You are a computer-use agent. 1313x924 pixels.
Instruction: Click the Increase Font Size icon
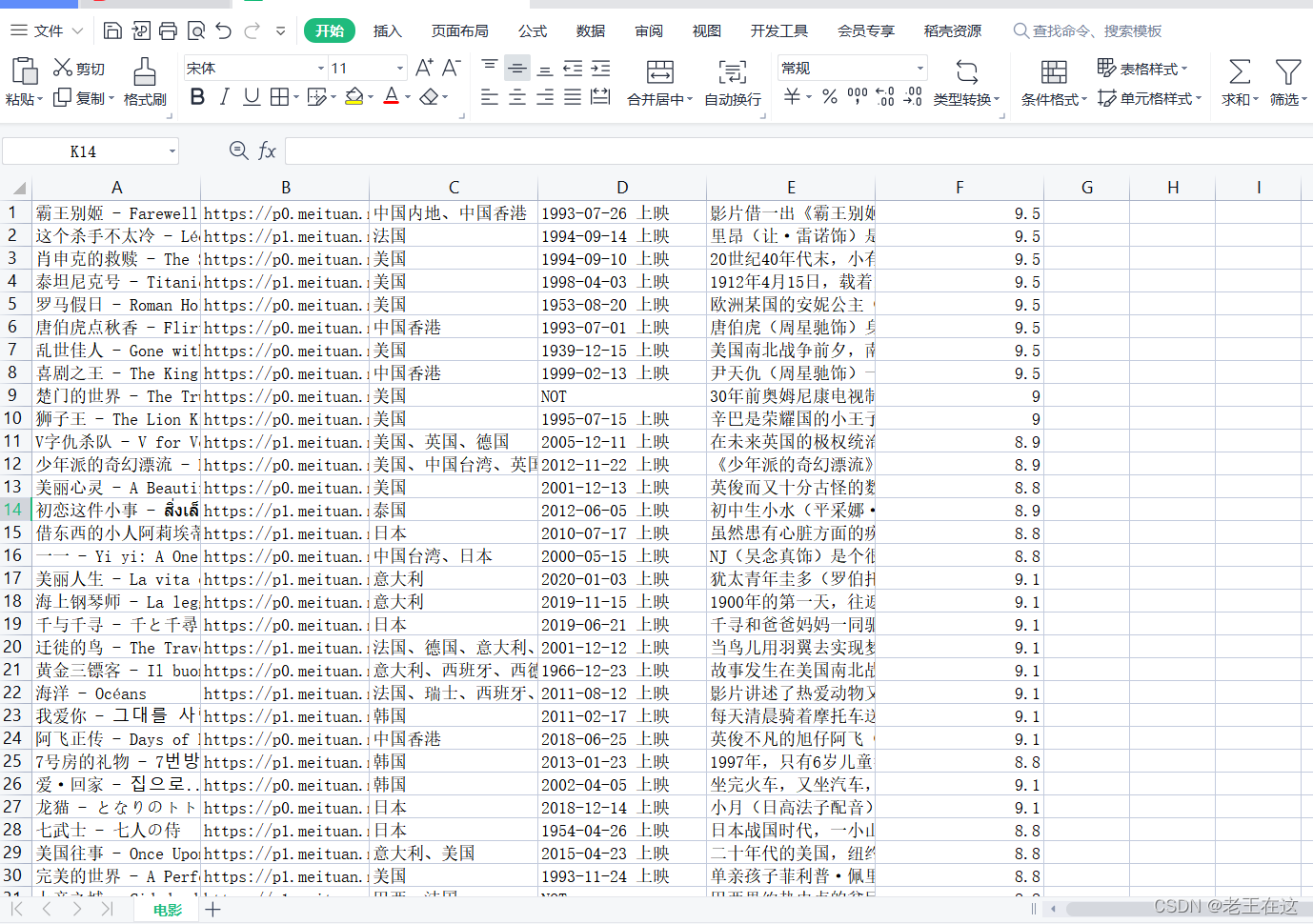point(424,68)
